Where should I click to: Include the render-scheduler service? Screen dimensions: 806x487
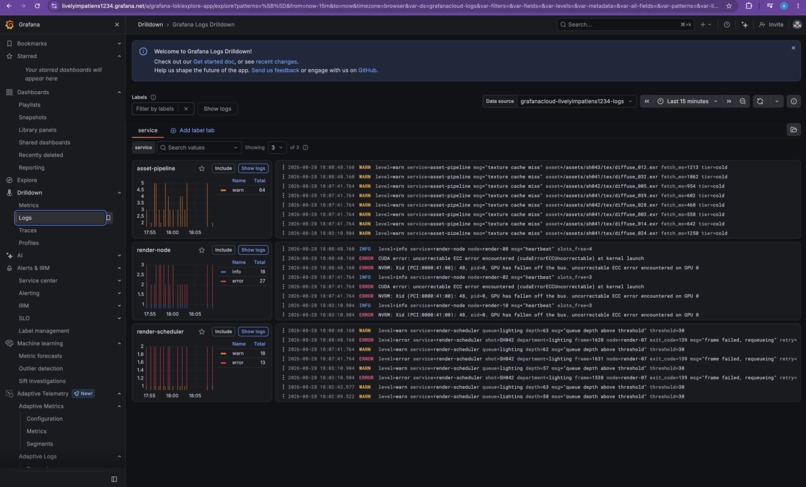click(223, 332)
